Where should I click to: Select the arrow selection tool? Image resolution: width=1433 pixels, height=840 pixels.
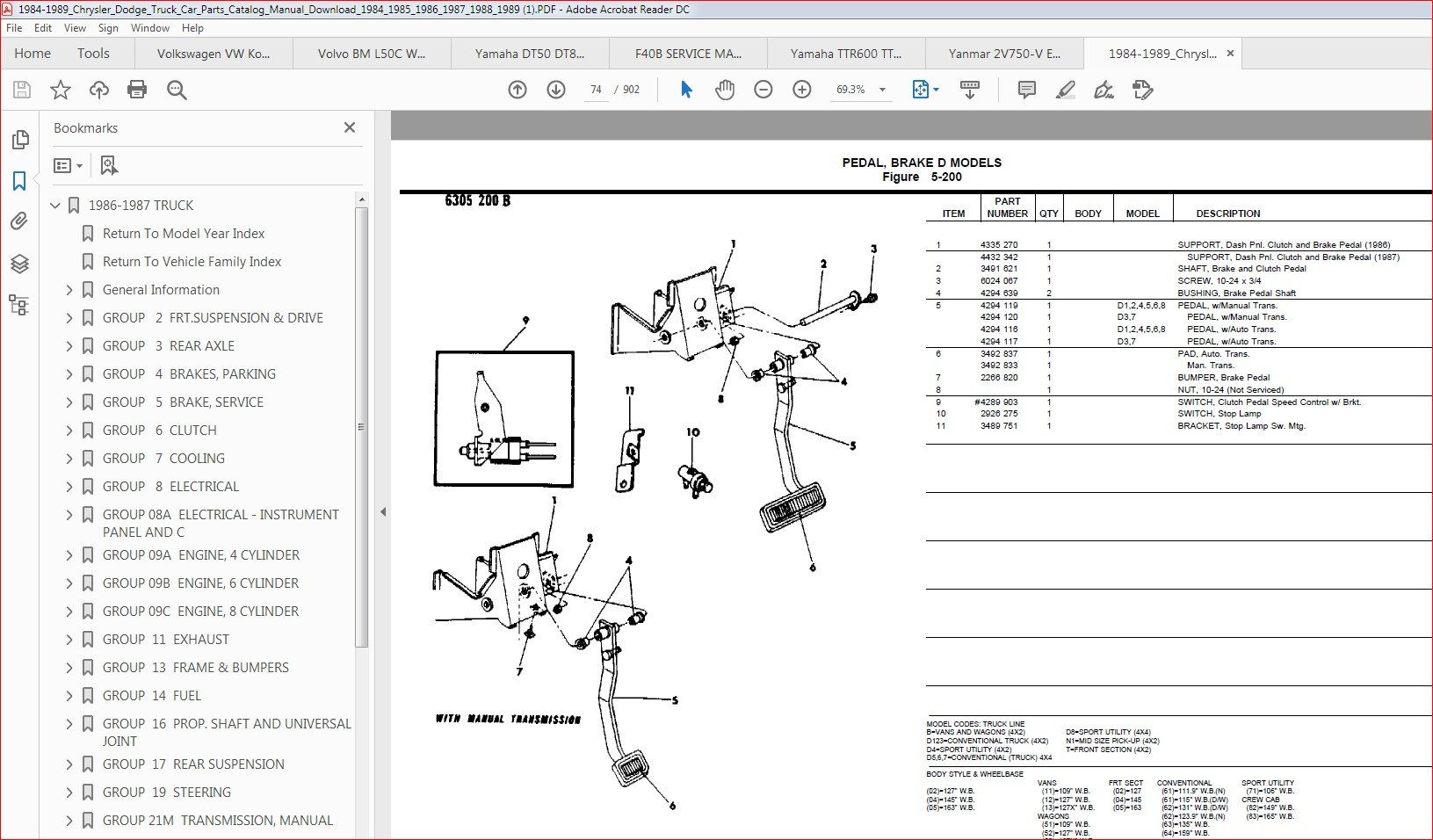(686, 90)
